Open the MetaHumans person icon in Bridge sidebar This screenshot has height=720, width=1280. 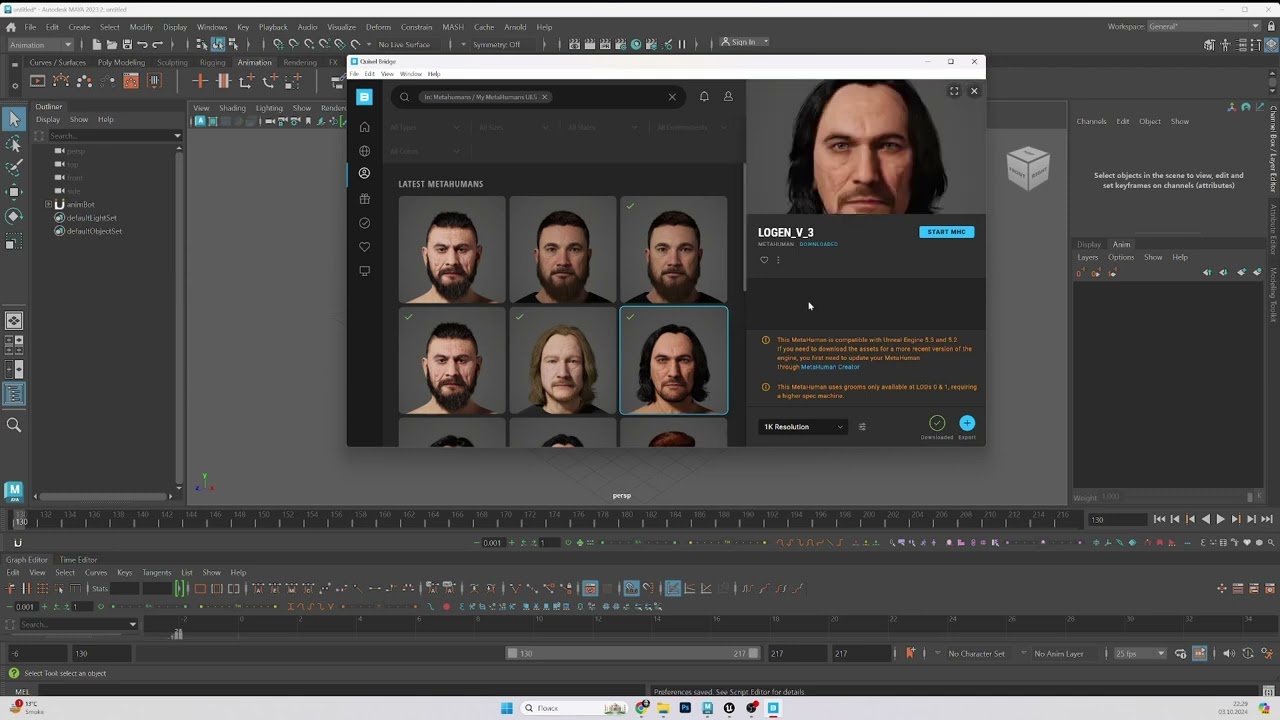pyautogui.click(x=364, y=173)
